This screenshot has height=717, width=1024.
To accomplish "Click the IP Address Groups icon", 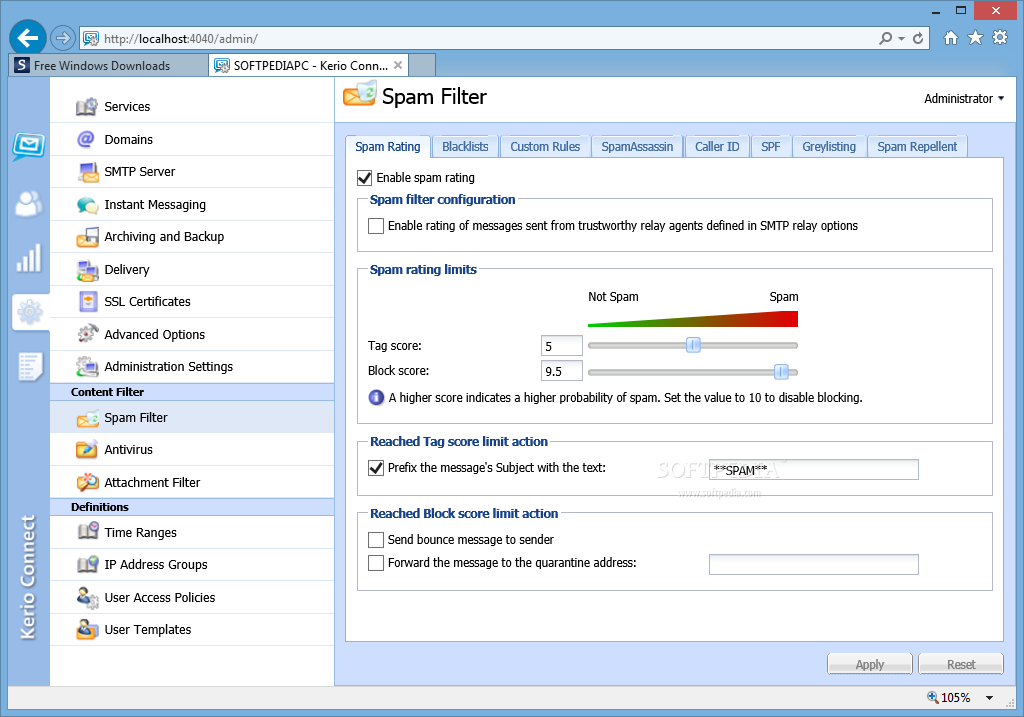I will 88,564.
